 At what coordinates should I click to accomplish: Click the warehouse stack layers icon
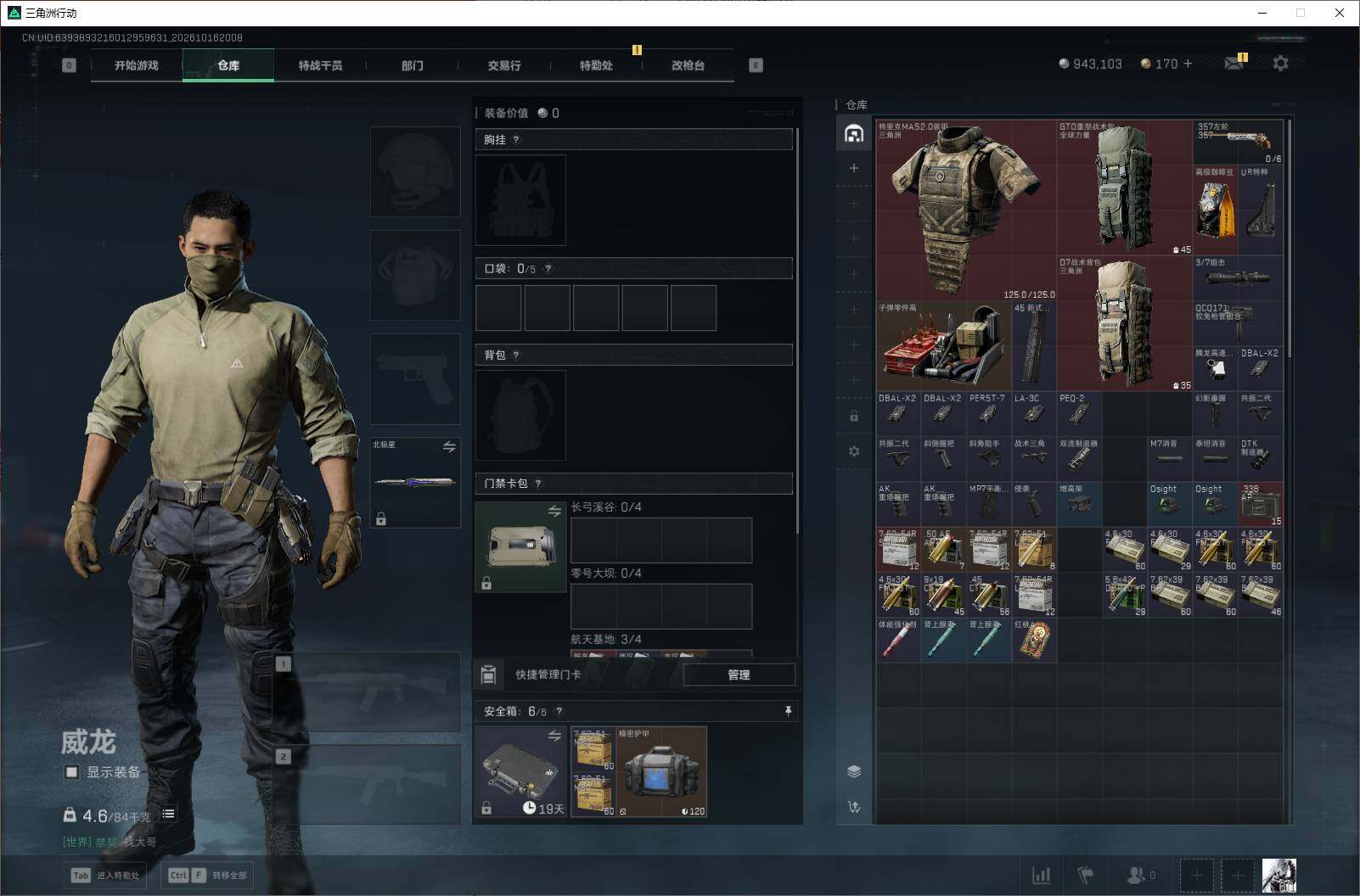pyautogui.click(x=854, y=771)
